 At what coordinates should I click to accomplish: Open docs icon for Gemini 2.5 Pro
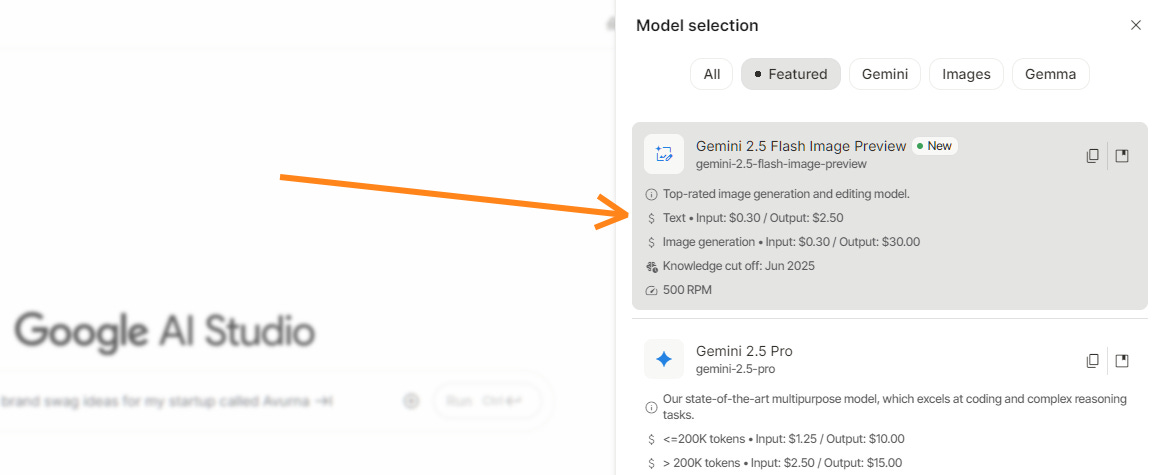(1122, 360)
